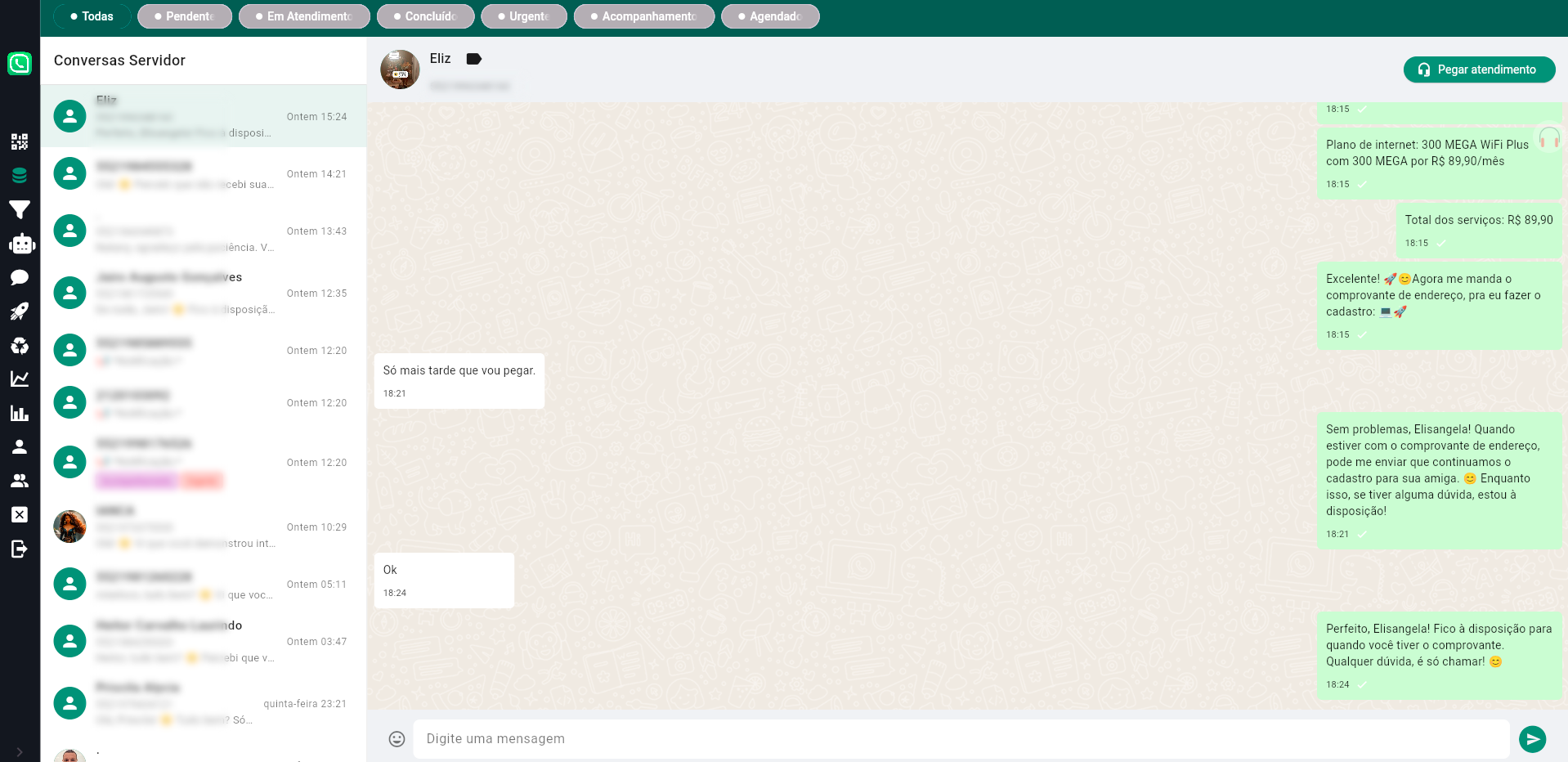1568x762 pixels.
Task: Click headset icon on the internet plan message
Action: 1549,139
